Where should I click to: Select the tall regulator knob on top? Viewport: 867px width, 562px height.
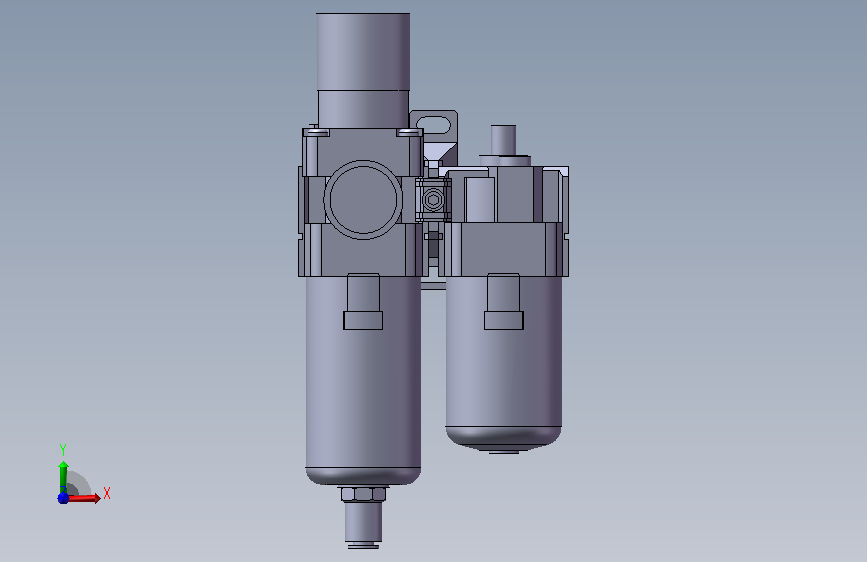coord(363,51)
